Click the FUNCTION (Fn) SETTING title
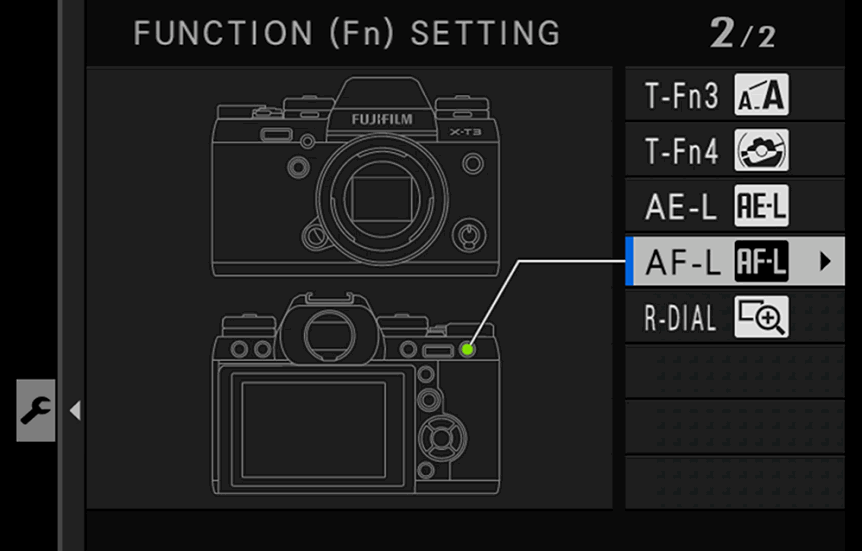862x551 pixels. 347,33
